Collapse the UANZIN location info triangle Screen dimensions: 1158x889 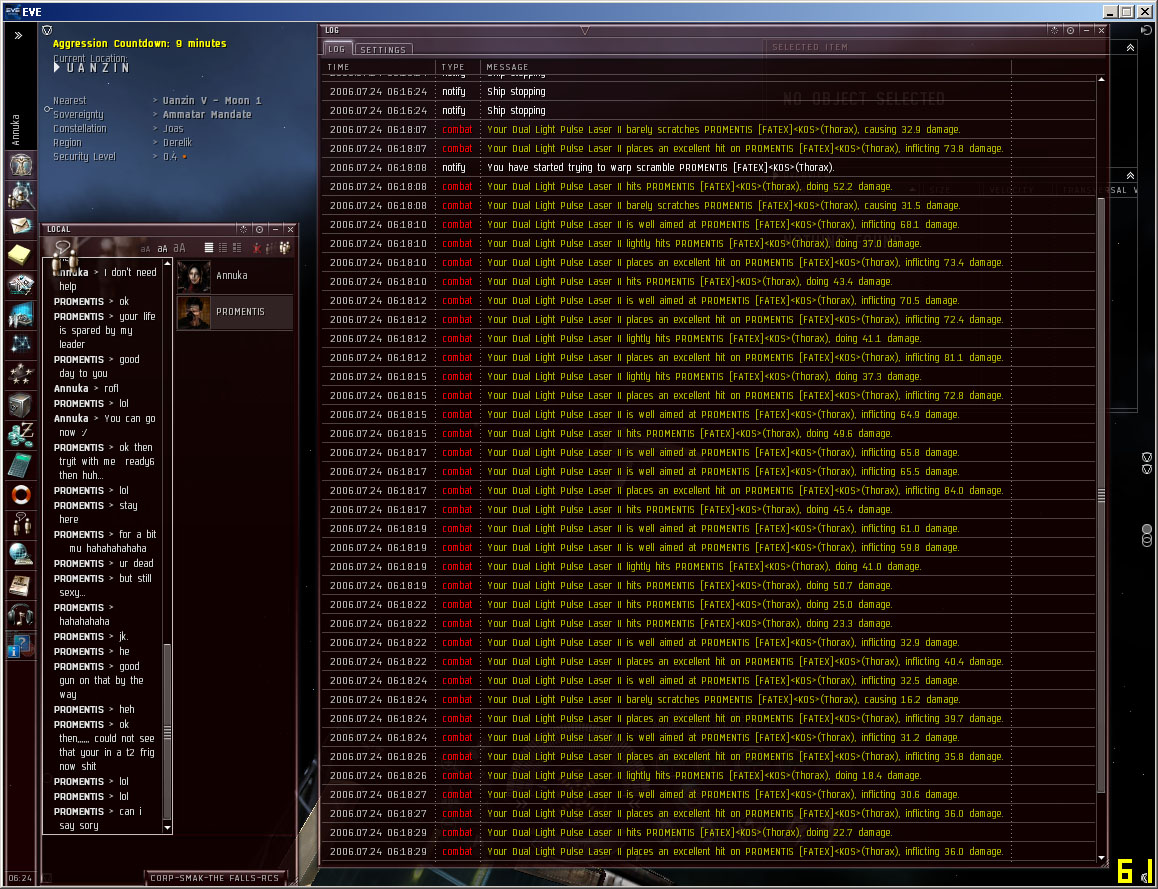[57, 67]
